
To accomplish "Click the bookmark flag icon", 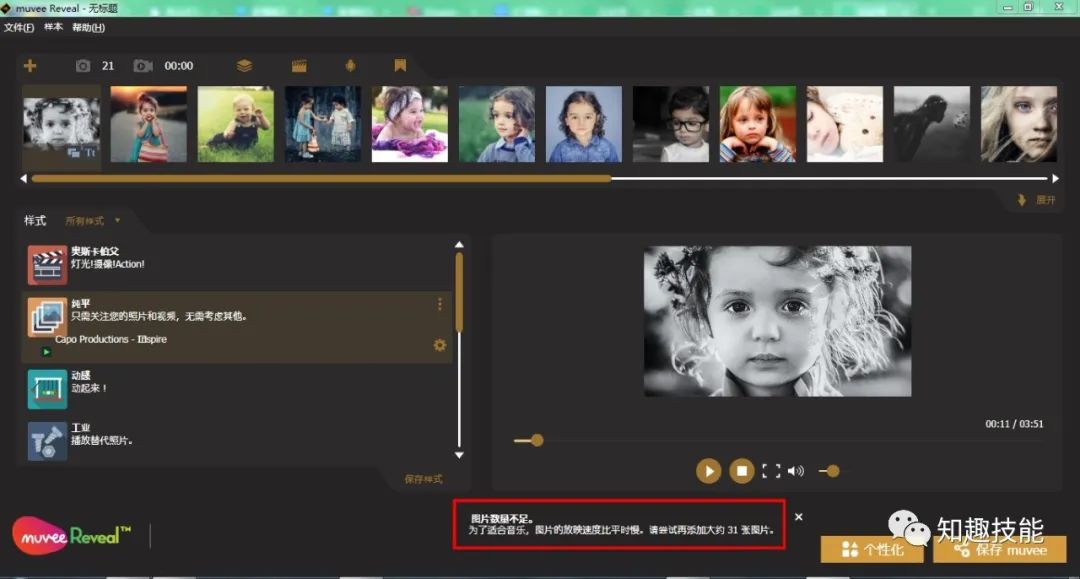I will [400, 65].
